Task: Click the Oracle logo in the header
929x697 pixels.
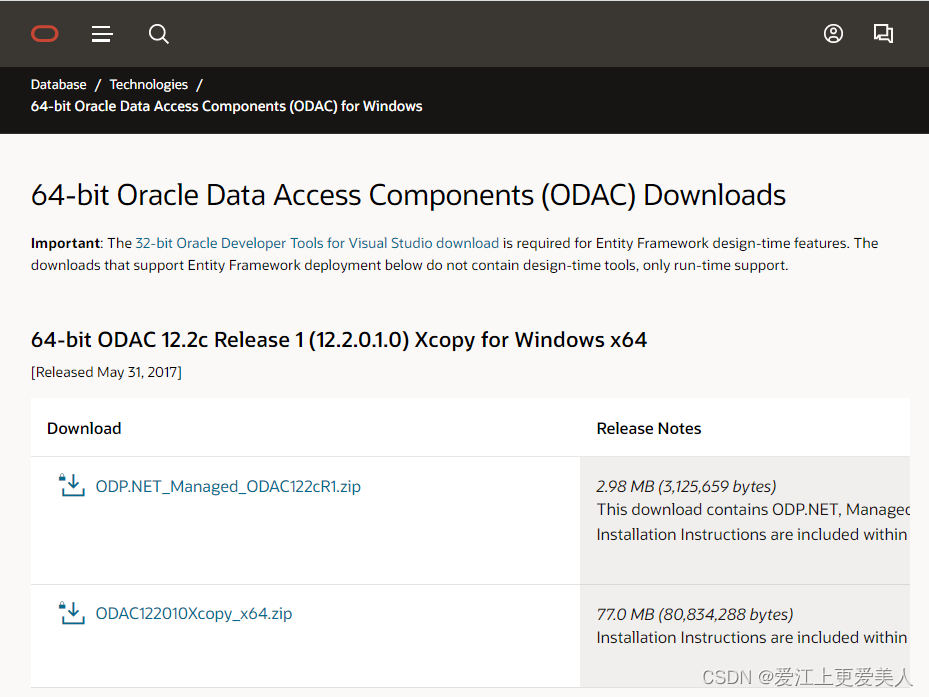Action: [45, 34]
